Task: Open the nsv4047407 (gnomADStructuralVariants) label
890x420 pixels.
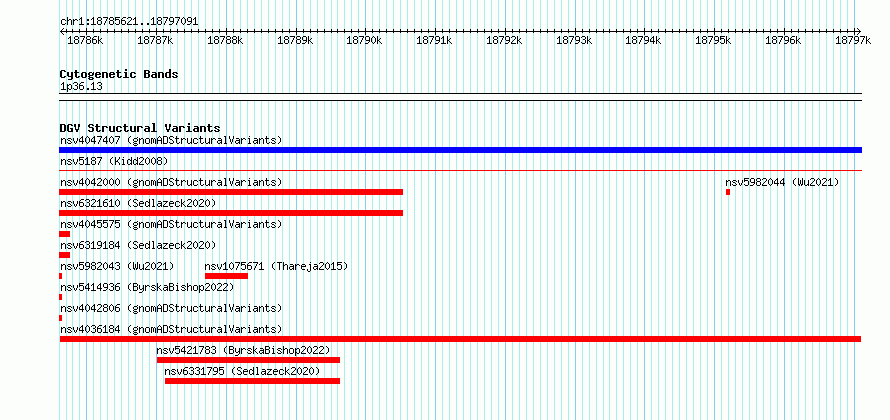Action: (171, 140)
